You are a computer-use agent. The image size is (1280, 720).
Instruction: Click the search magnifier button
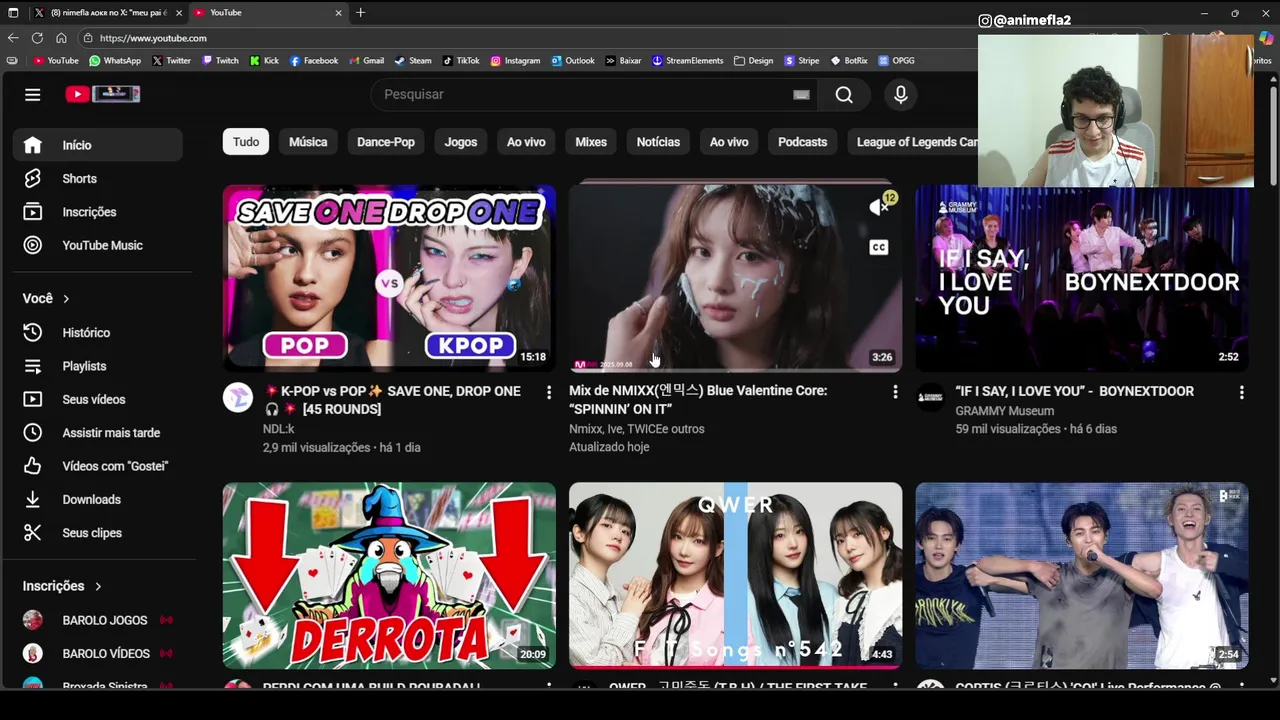[844, 94]
